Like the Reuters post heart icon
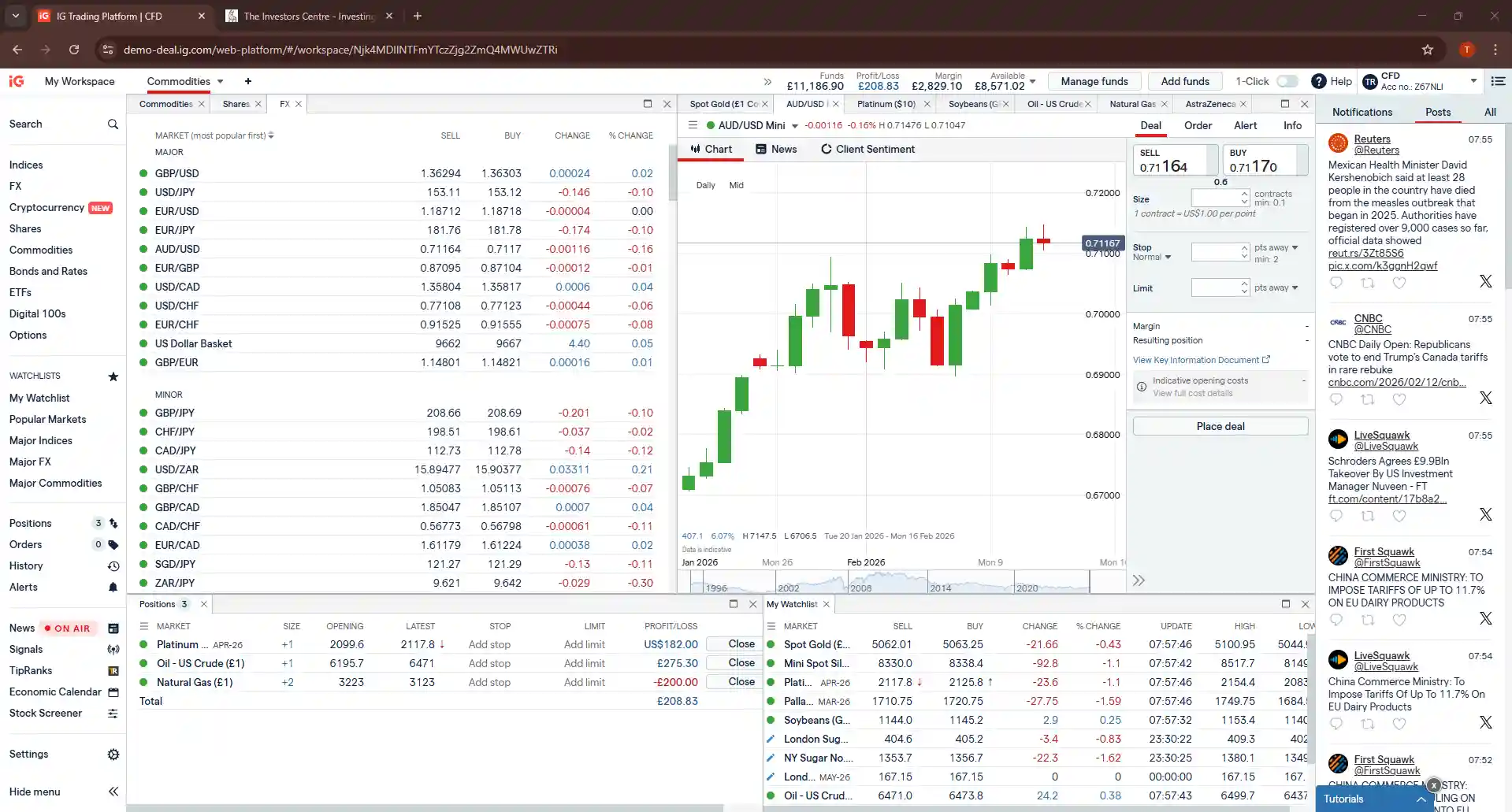The image size is (1512, 812). tap(1399, 283)
